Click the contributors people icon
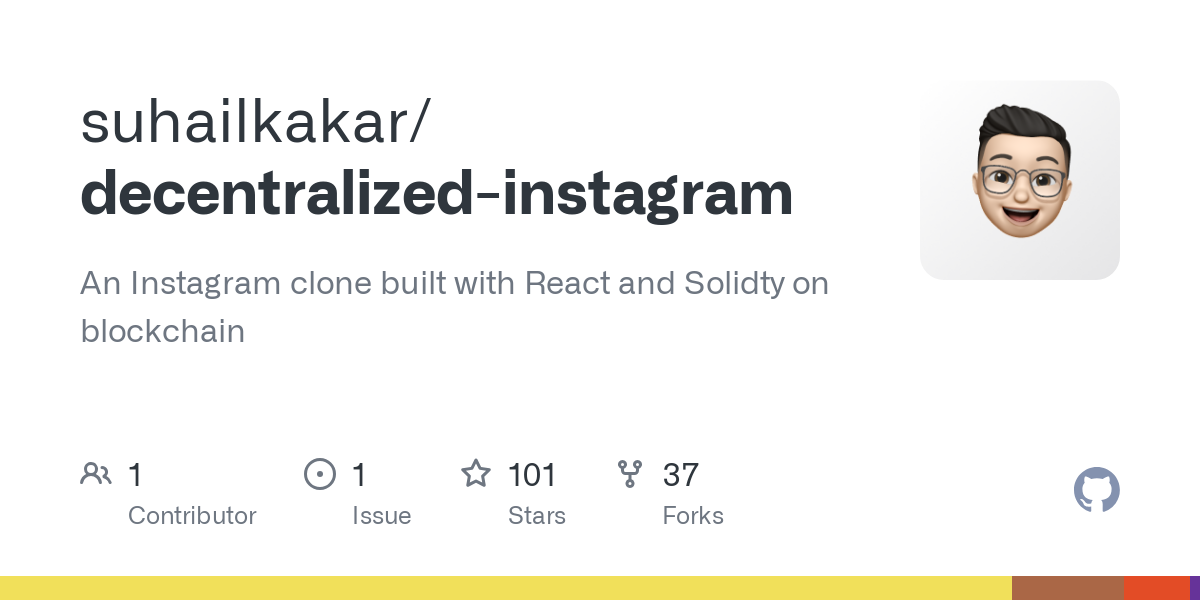 click(96, 474)
